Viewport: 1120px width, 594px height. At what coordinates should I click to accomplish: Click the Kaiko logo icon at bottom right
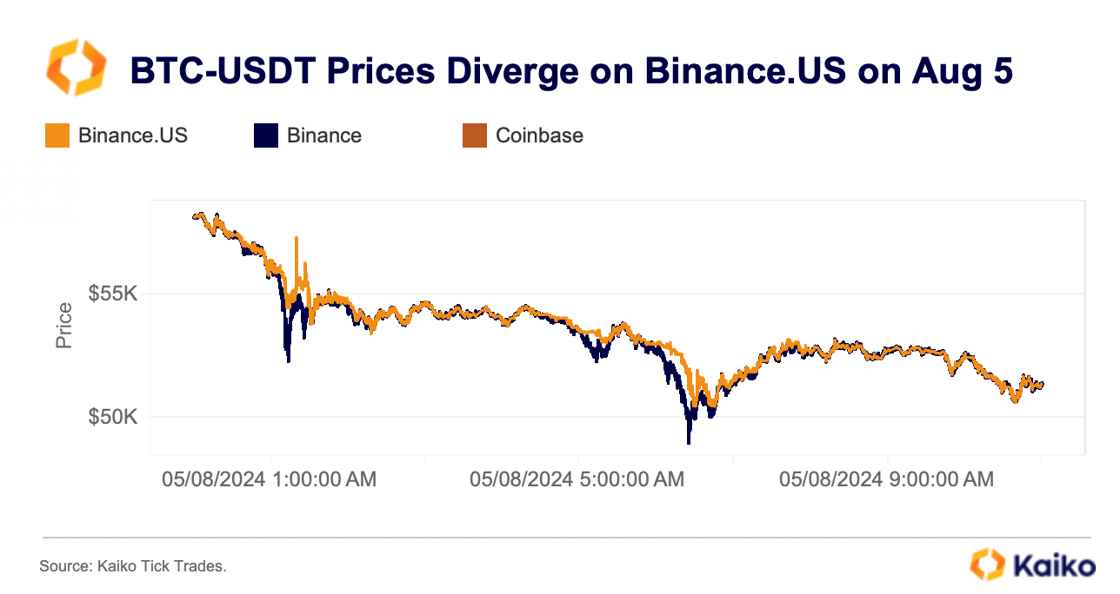[x=988, y=564]
